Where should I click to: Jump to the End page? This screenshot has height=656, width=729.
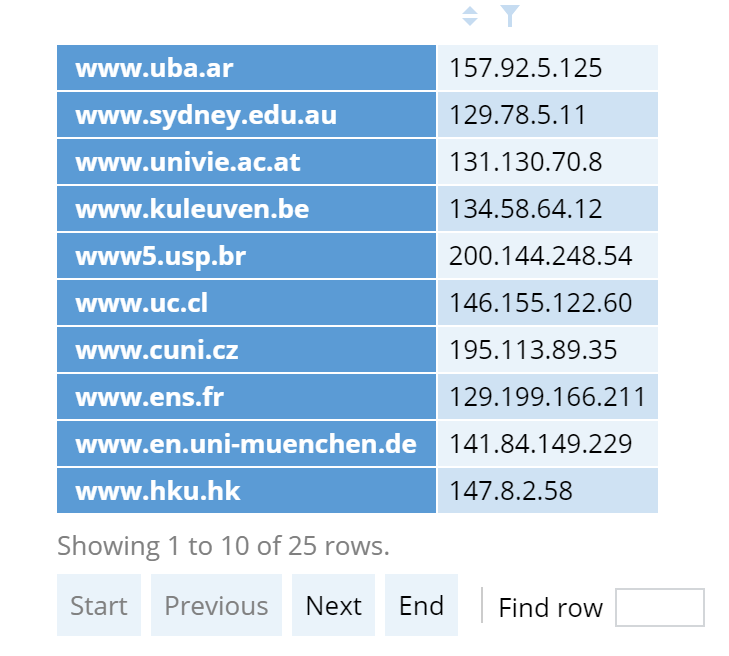pos(421,605)
